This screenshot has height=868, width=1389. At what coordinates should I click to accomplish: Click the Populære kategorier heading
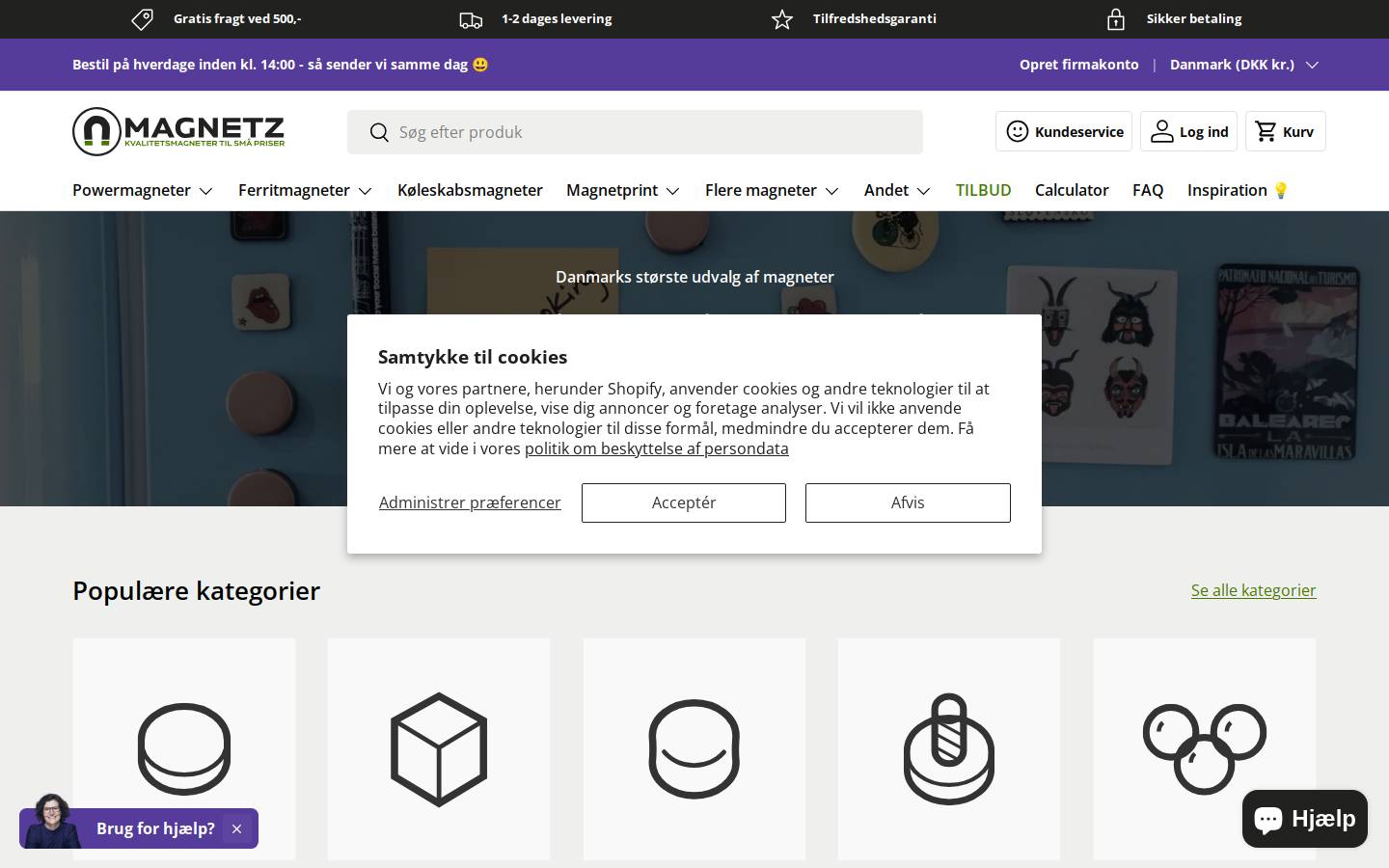(x=196, y=590)
